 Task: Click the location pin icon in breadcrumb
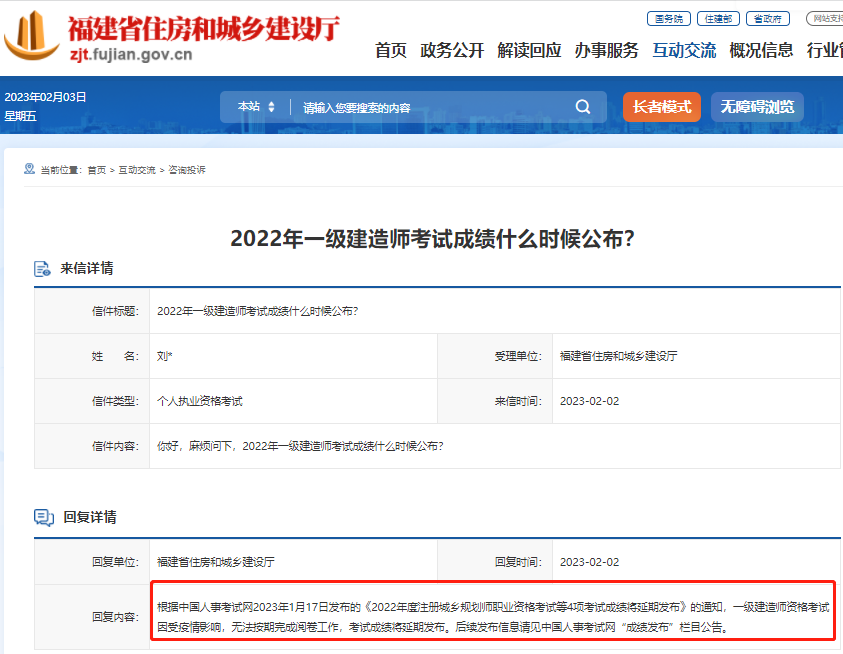pyautogui.click(x=29, y=169)
